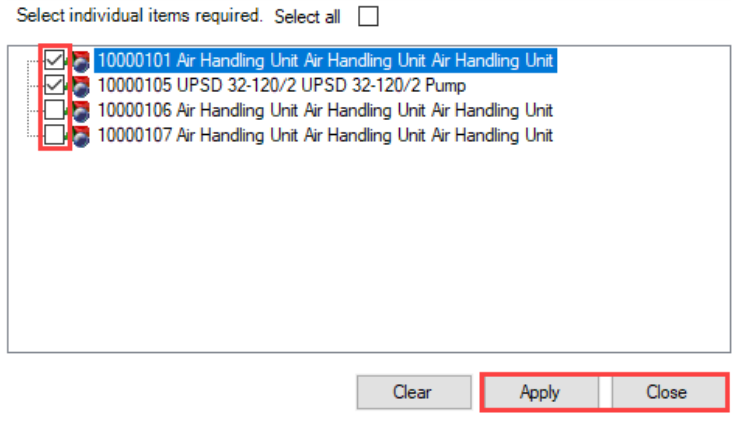The height and width of the screenshot is (422, 744).
Task: Click the equipment icon for item 10000106
Action: pyautogui.click(x=81, y=109)
